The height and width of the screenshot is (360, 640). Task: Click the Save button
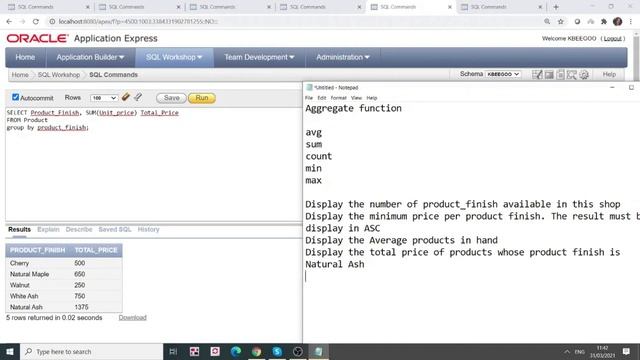171,98
